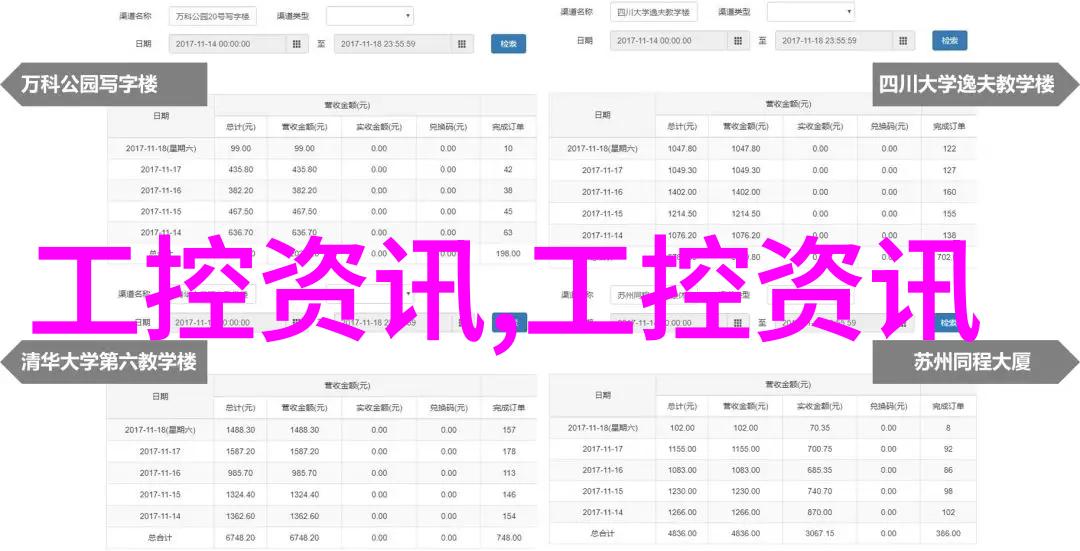Viewport: 1080px width, 551px height.
Task: Click order count 157 in 清华大学第六教学楼 table
Action: click(x=508, y=430)
